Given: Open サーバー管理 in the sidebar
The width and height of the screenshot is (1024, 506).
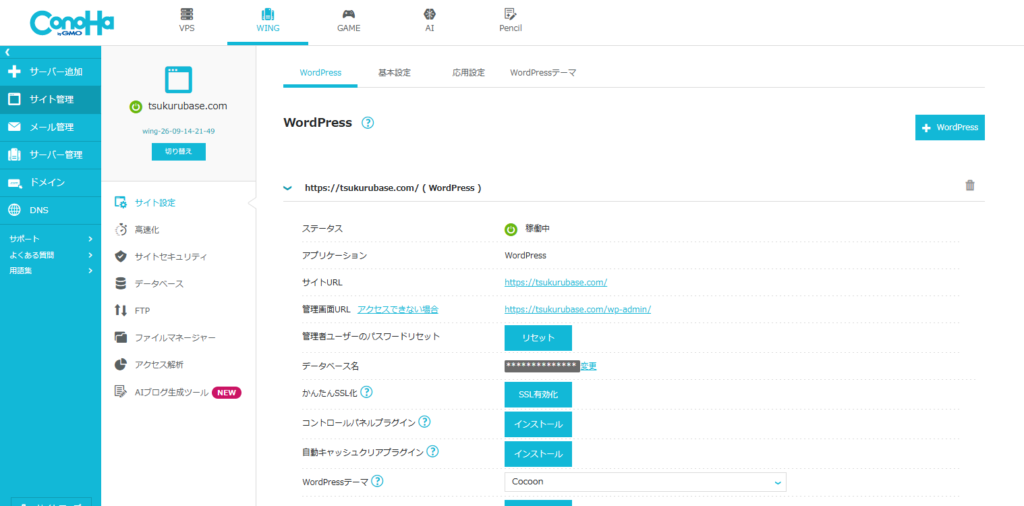Looking at the screenshot, I should (x=50, y=155).
